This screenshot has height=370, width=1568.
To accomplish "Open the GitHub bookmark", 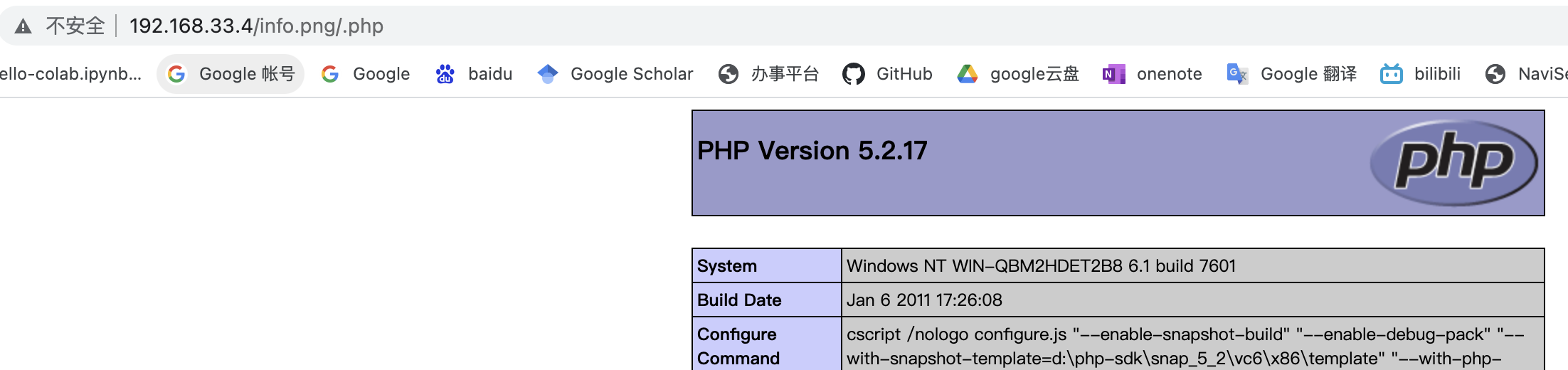I will click(904, 74).
